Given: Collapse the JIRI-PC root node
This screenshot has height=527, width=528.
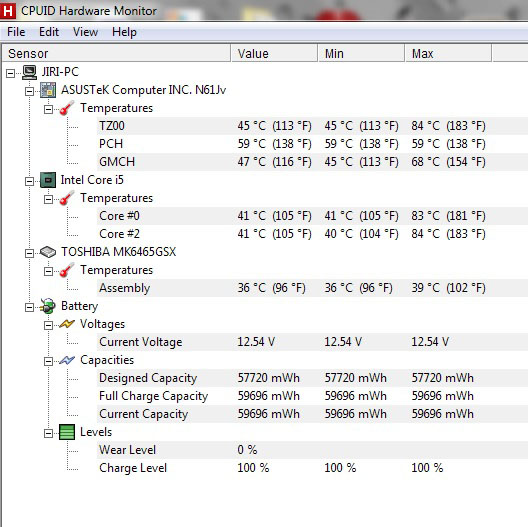Looking at the screenshot, I should (10, 73).
